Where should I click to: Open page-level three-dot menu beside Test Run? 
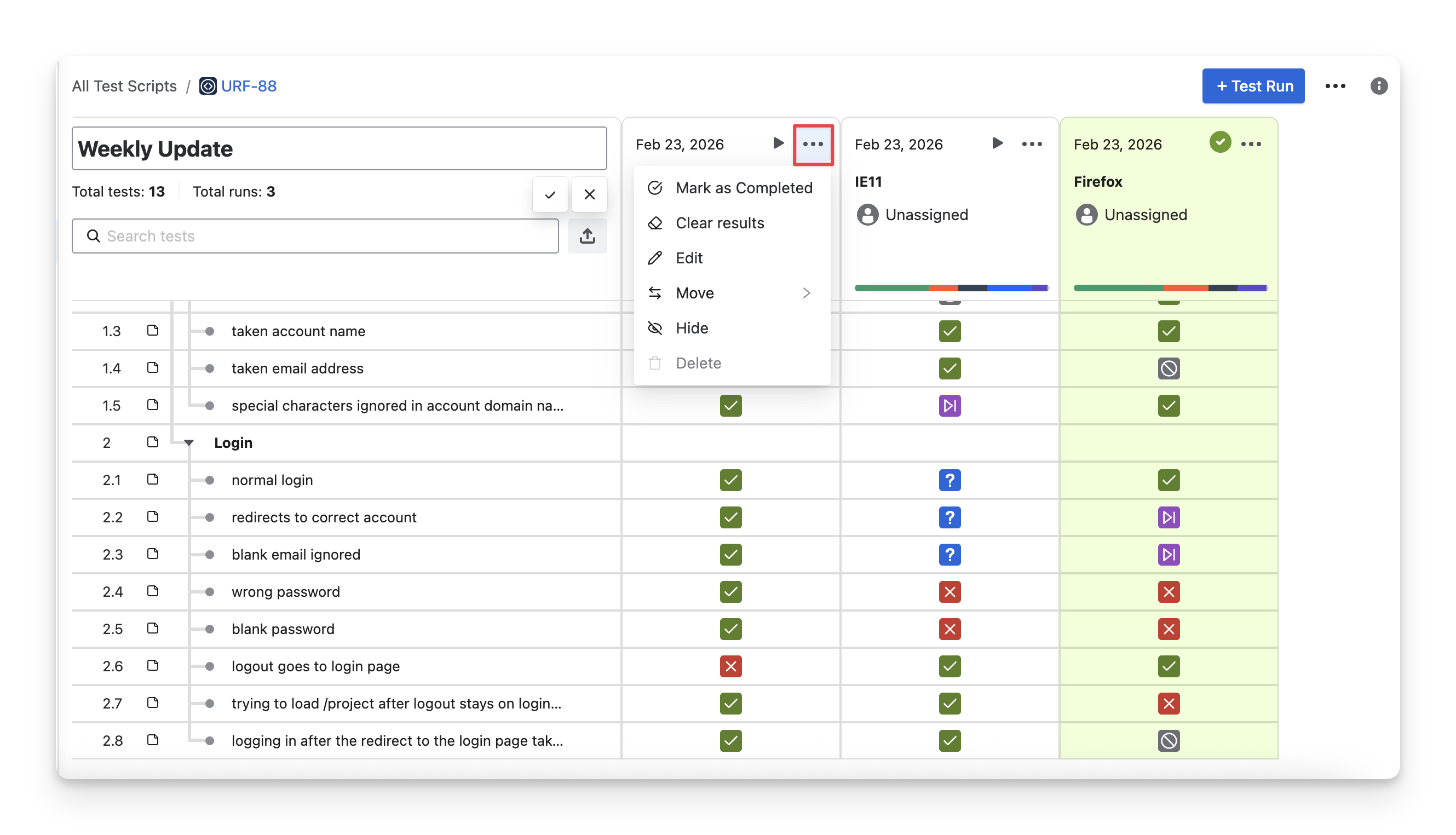point(1334,86)
